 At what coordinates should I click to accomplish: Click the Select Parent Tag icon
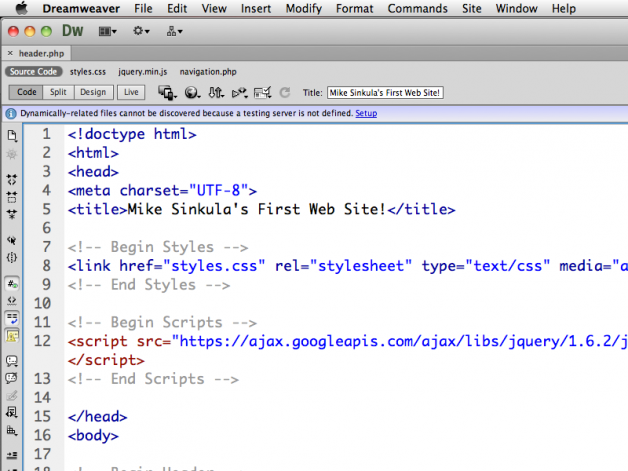click(x=12, y=240)
